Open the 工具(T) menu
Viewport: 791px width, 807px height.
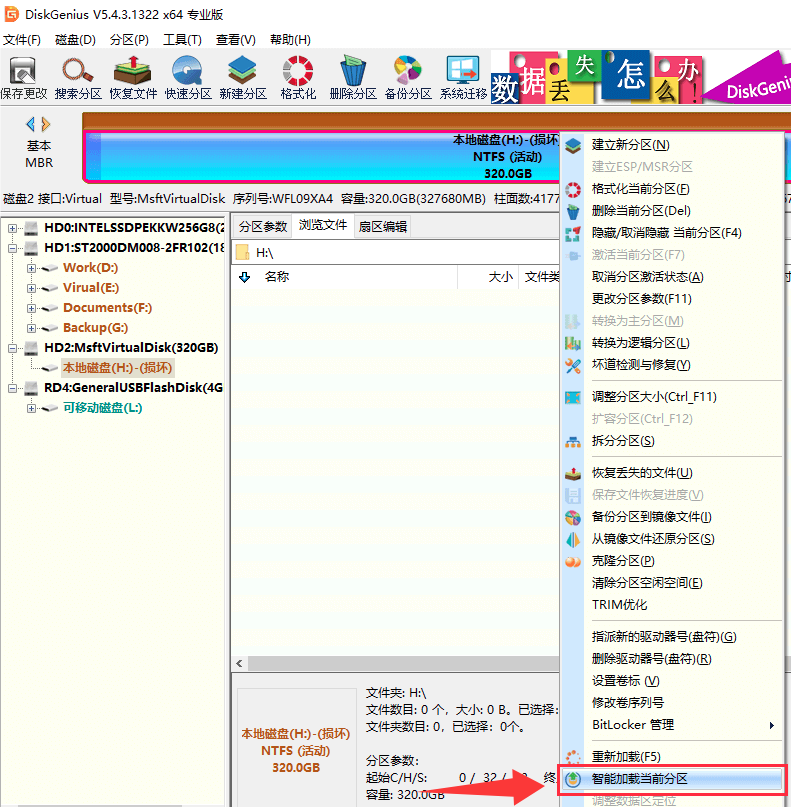pos(182,40)
